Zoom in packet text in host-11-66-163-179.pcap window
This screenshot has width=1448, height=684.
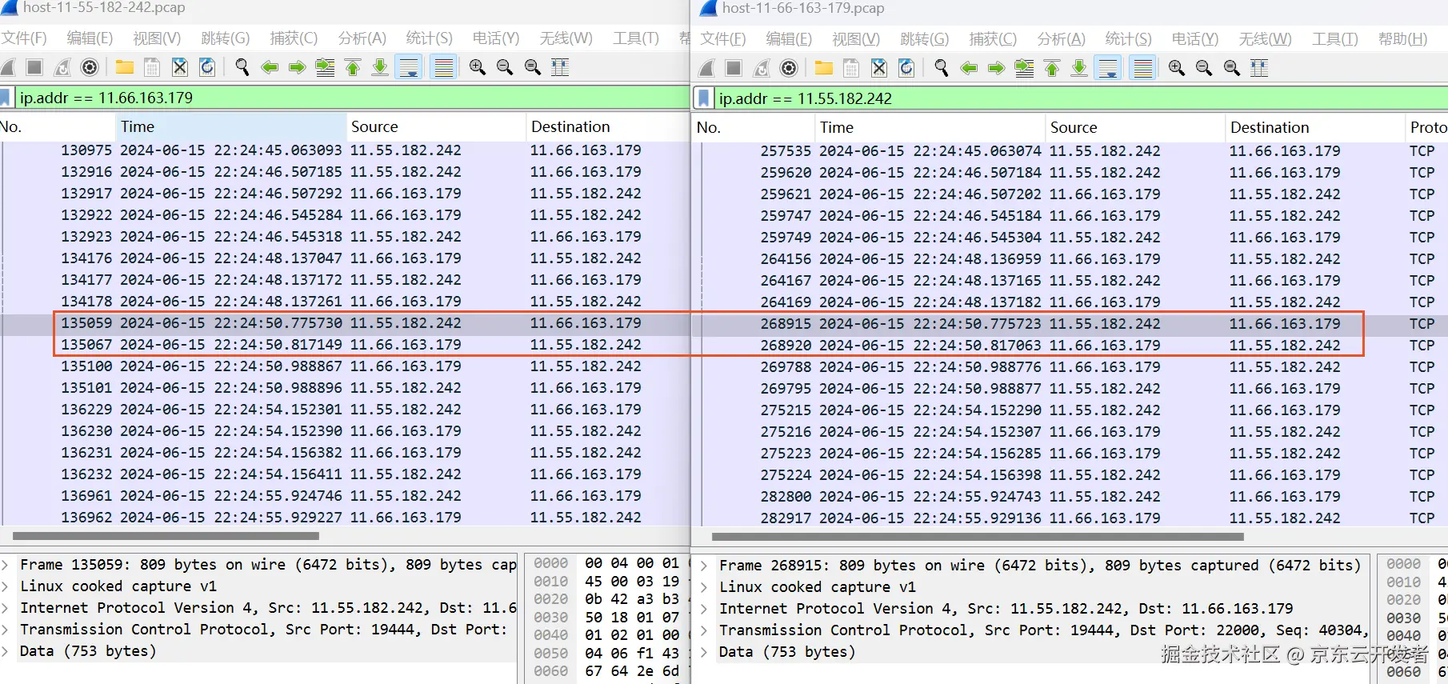(1176, 67)
